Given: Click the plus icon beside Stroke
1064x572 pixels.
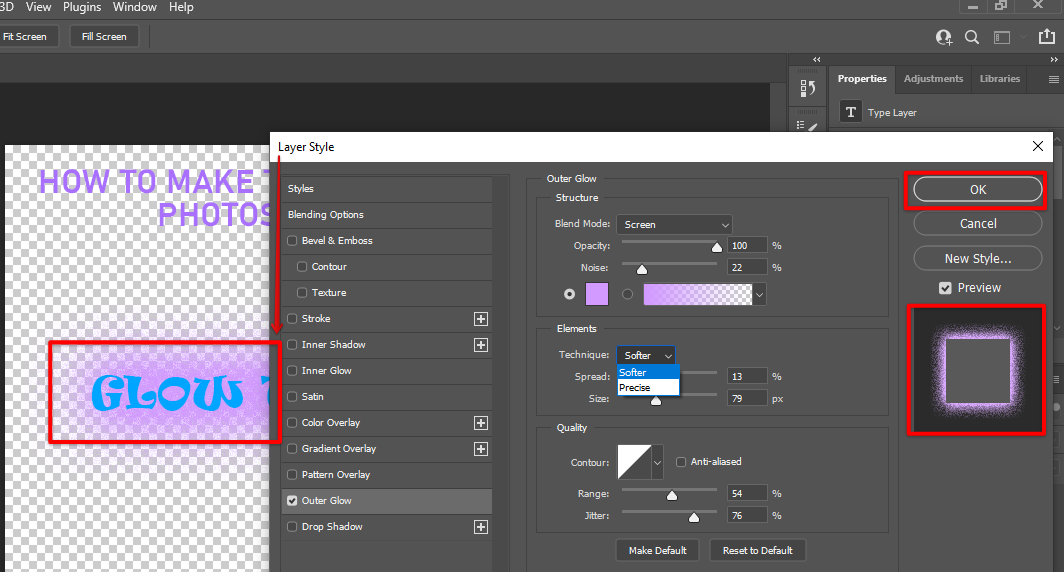Looking at the screenshot, I should (x=481, y=319).
